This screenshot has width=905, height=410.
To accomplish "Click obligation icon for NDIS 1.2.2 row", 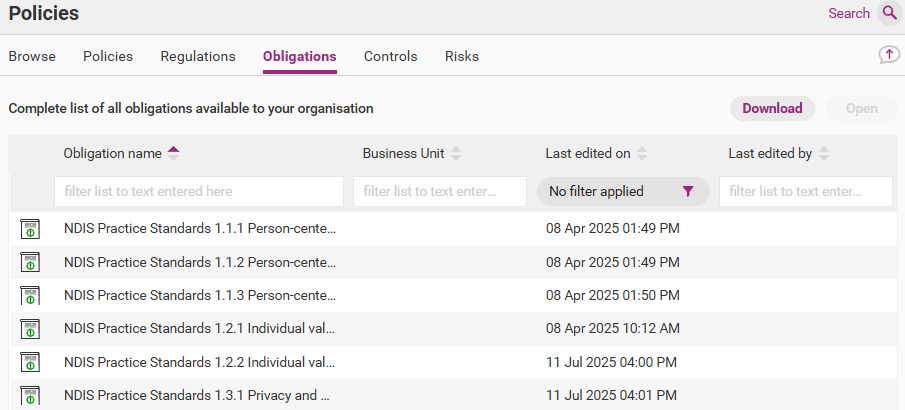I will coord(30,363).
